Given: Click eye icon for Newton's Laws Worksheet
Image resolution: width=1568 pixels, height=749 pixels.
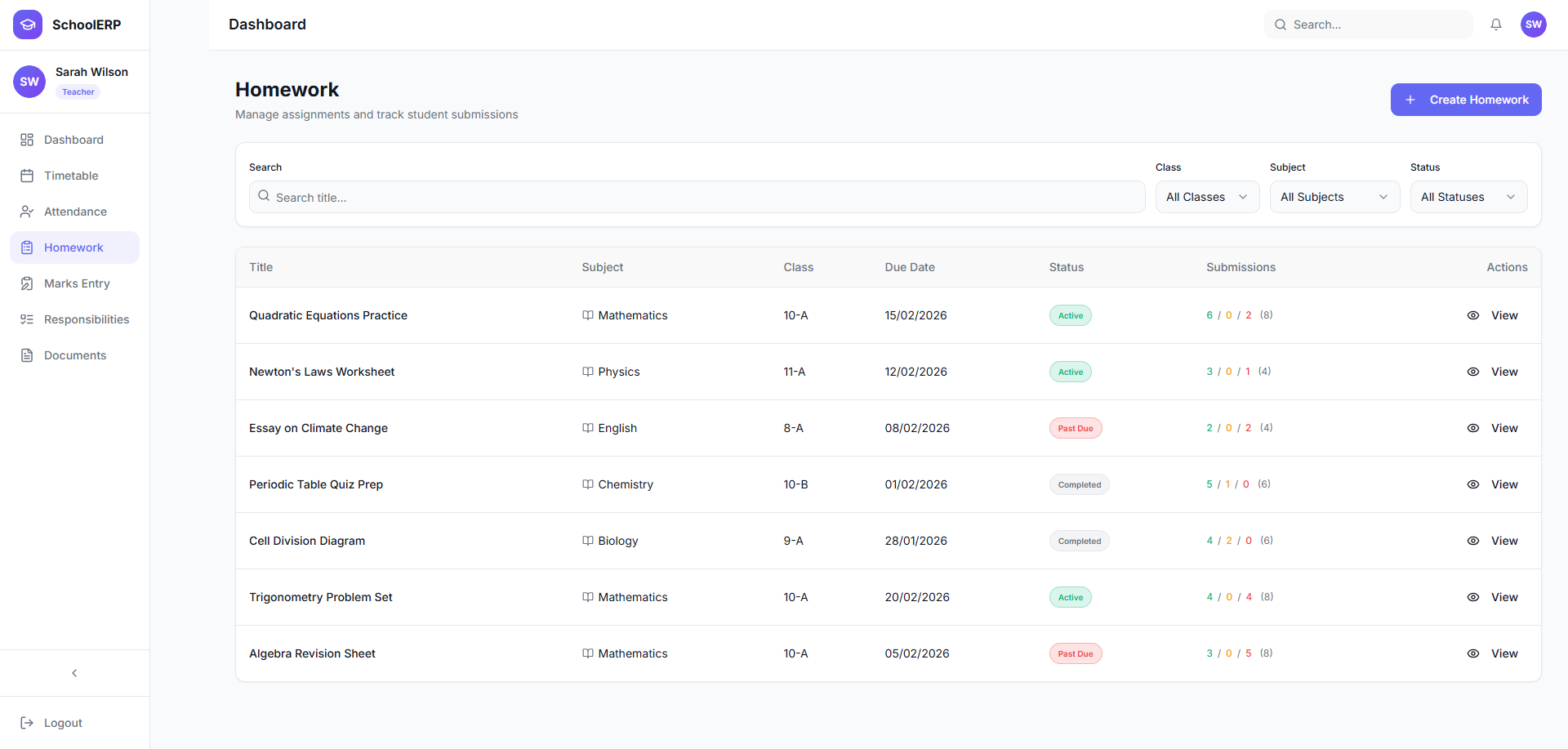Looking at the screenshot, I should click(x=1473, y=372).
